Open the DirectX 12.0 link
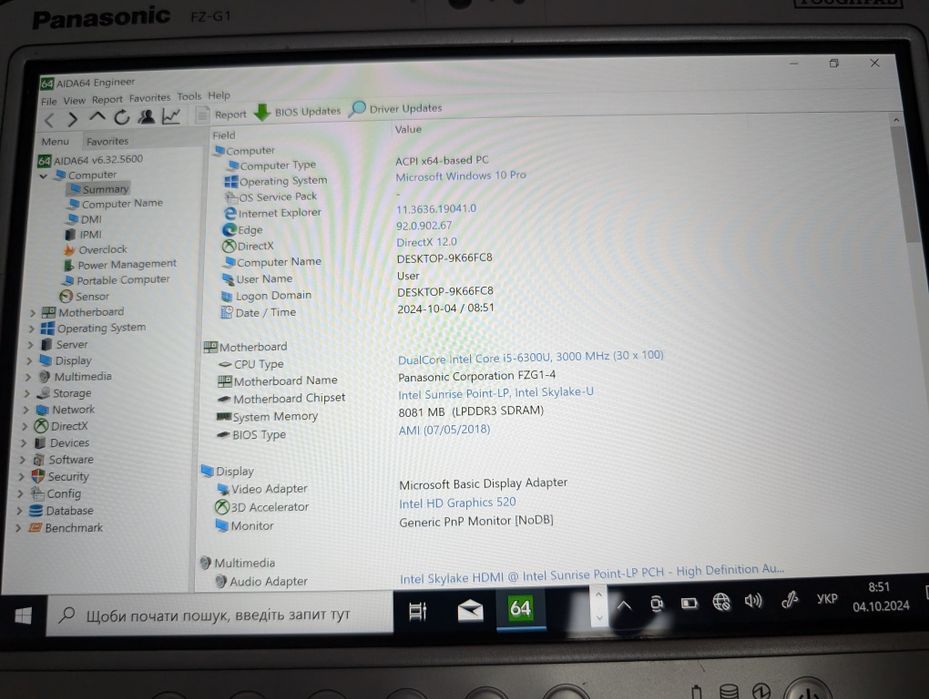 427,242
